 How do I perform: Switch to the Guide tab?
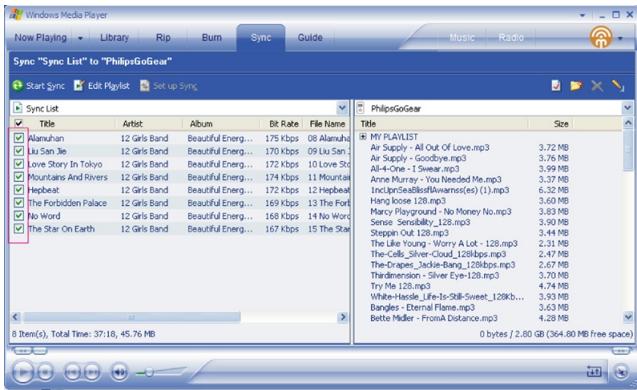click(310, 37)
